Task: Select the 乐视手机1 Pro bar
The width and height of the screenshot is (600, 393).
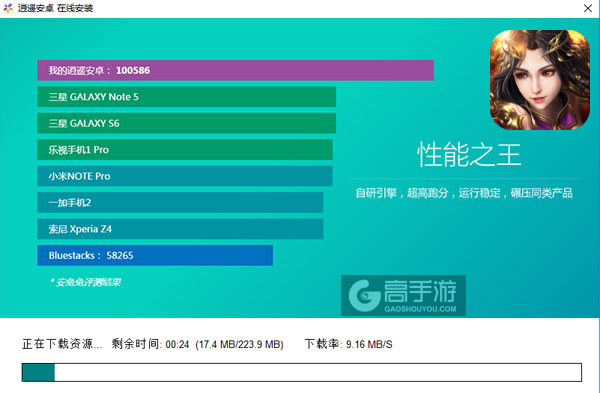Action: point(185,150)
